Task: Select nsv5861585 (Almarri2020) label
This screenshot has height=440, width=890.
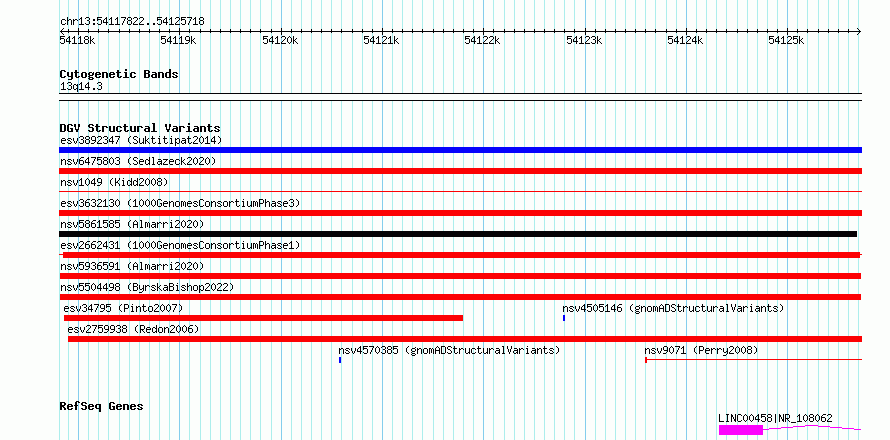Action: 132,224
